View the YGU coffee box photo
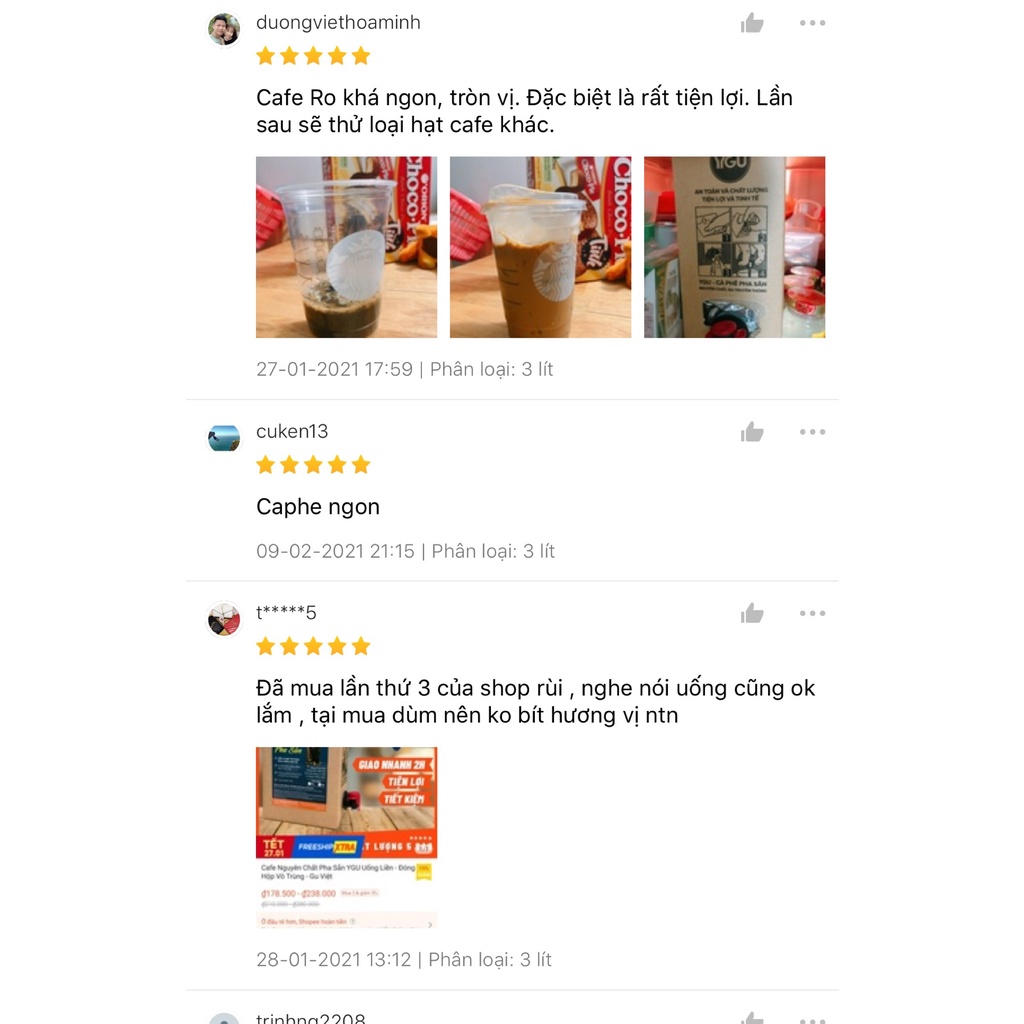This screenshot has height=1024, width=1024. click(734, 247)
